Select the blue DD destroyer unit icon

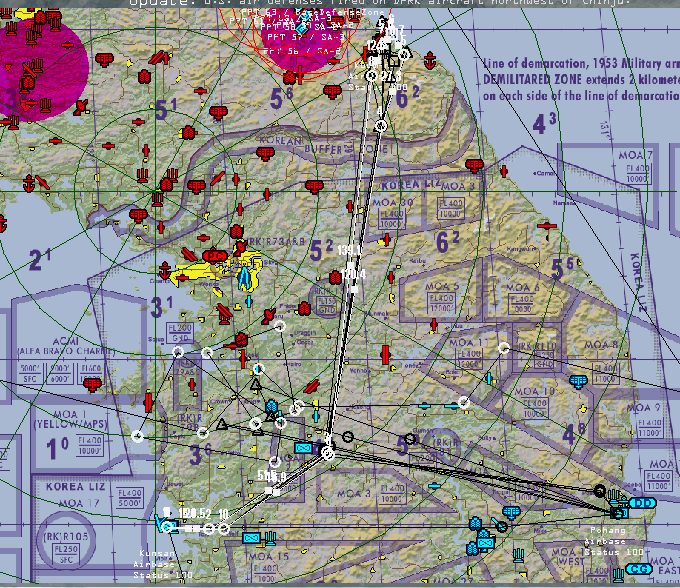642,503
